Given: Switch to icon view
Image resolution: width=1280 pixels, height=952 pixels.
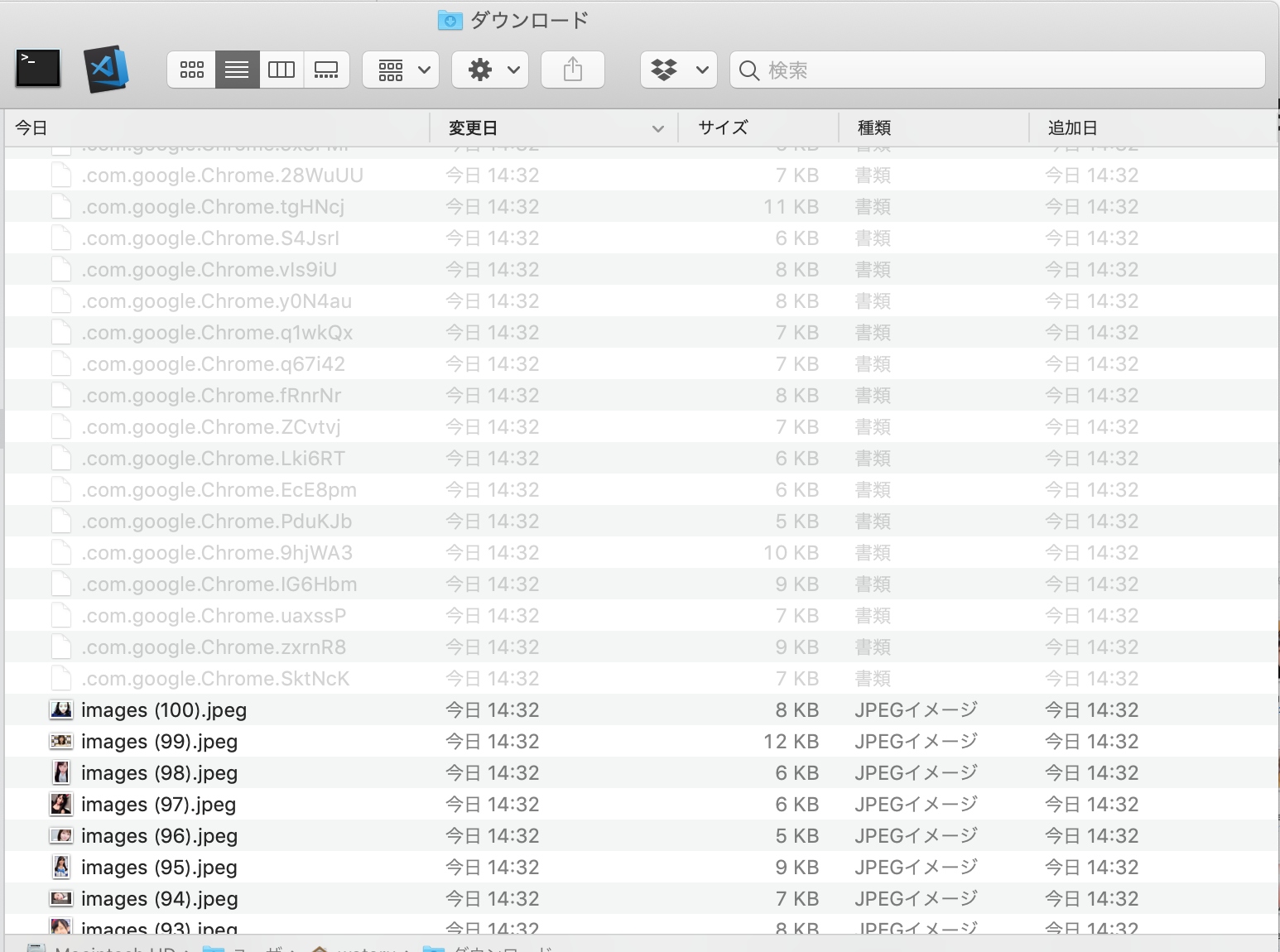Looking at the screenshot, I should click(x=192, y=70).
